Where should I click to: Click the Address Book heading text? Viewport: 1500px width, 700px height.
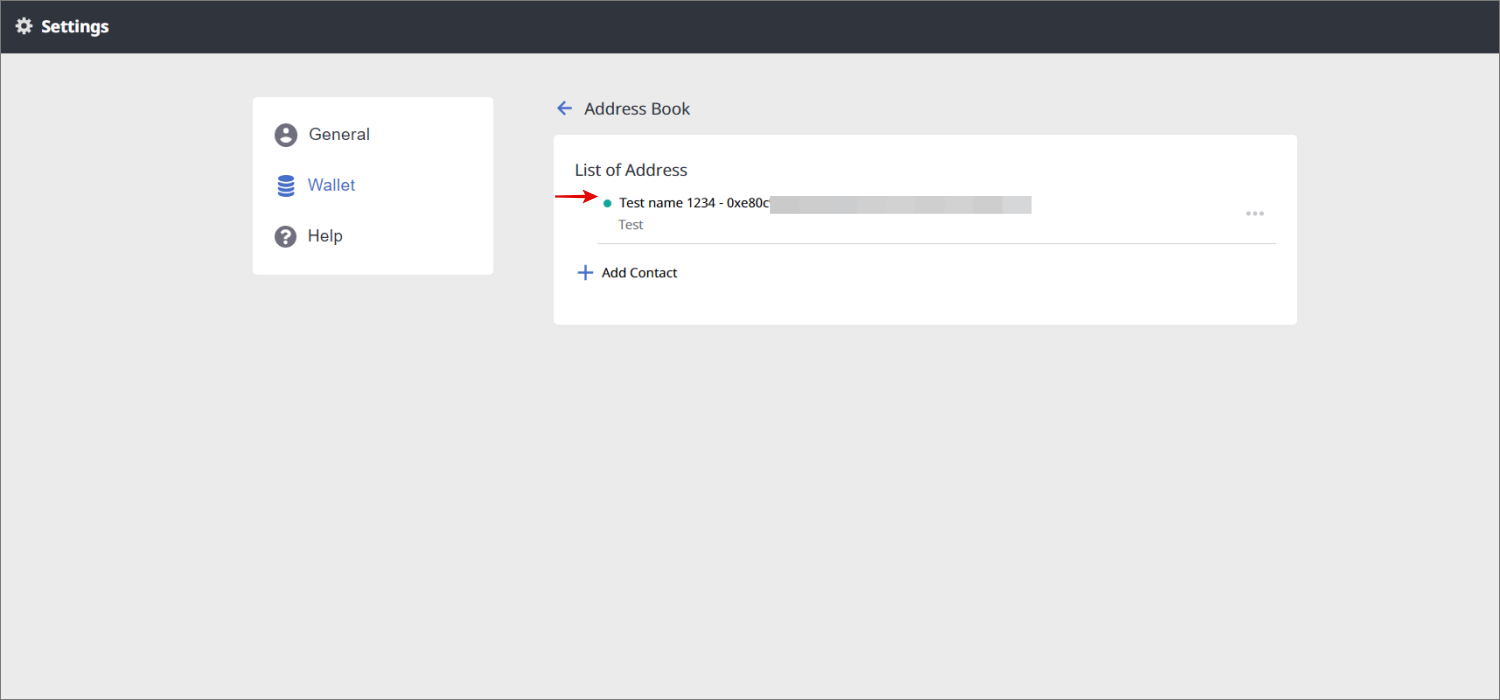(637, 109)
